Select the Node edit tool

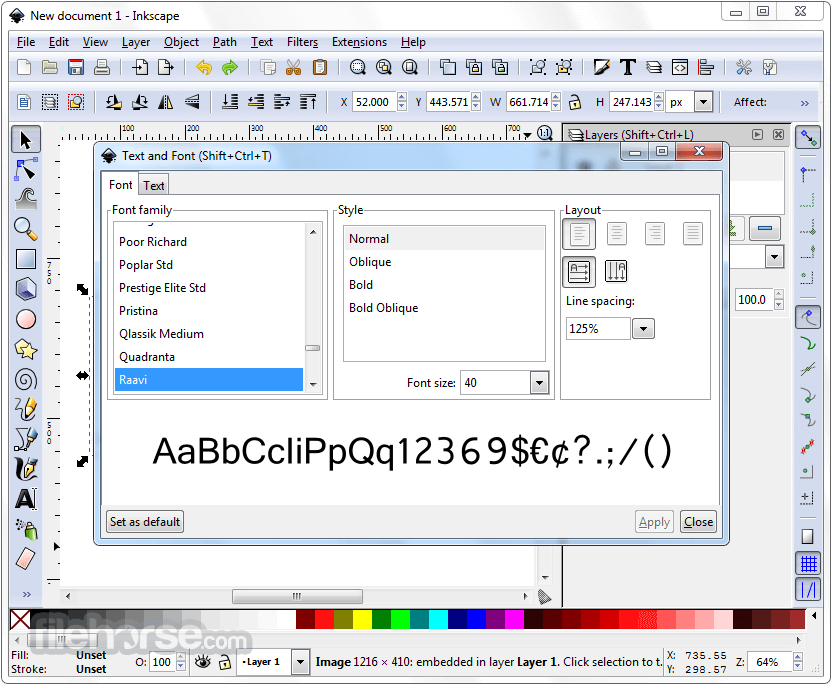tap(25, 170)
